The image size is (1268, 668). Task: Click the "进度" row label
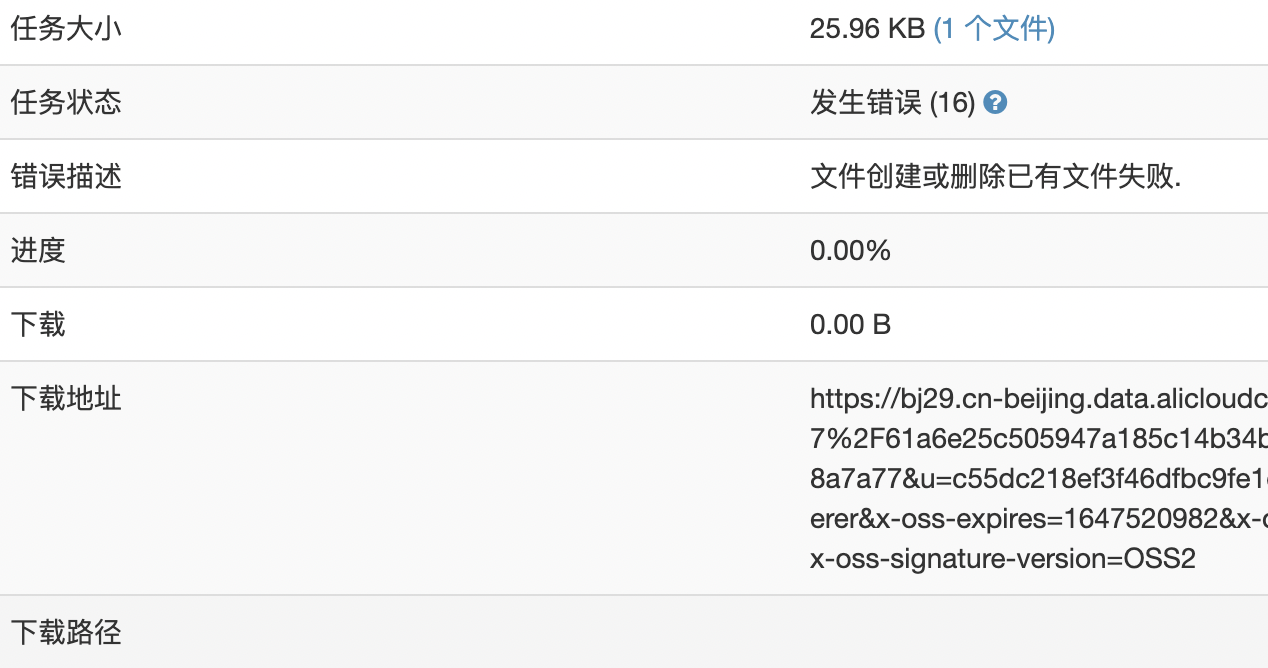[x=36, y=250]
